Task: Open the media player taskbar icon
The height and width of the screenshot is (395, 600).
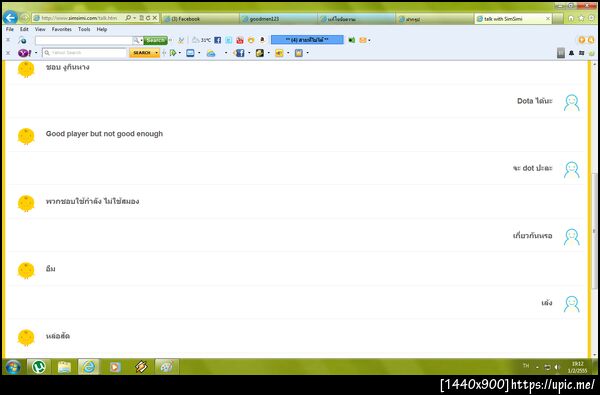Action: 115,367
